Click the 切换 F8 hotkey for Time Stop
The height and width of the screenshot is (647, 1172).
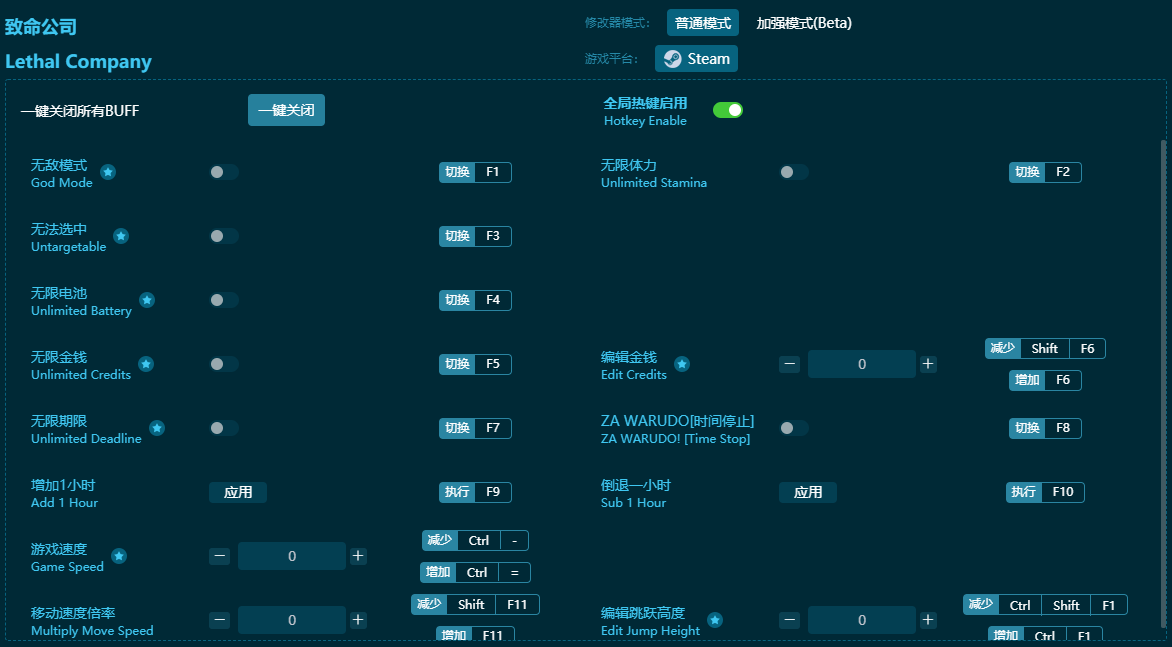point(1045,428)
